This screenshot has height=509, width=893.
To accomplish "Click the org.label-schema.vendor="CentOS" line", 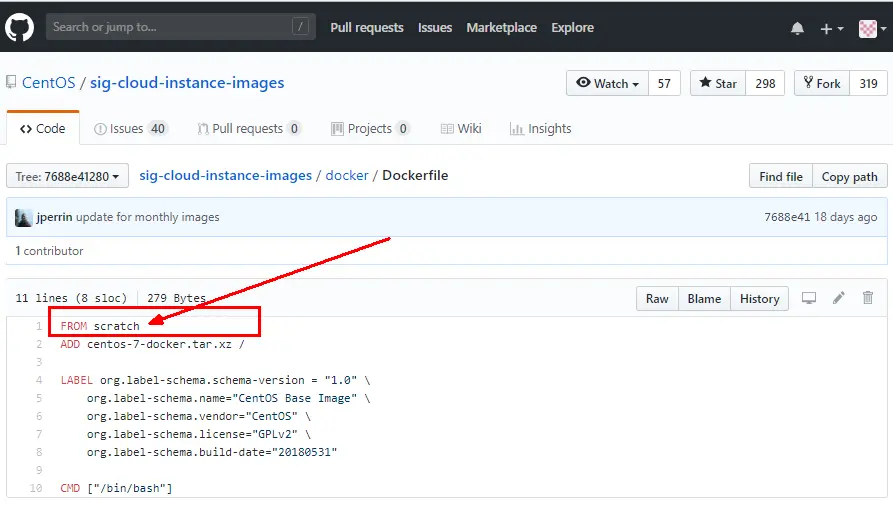I will click(x=199, y=416).
